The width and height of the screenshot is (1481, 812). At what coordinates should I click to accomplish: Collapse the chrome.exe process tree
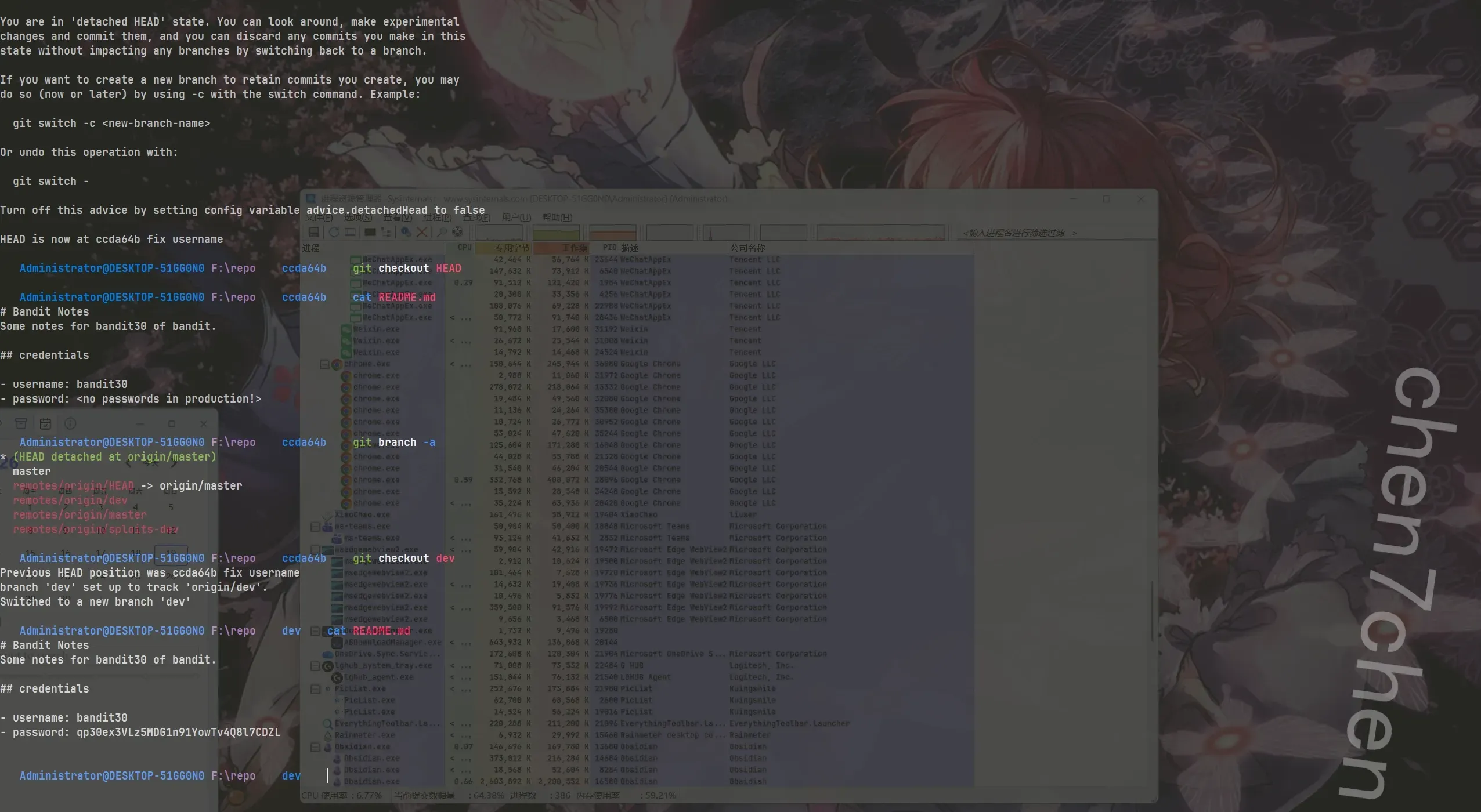pyautogui.click(x=324, y=364)
